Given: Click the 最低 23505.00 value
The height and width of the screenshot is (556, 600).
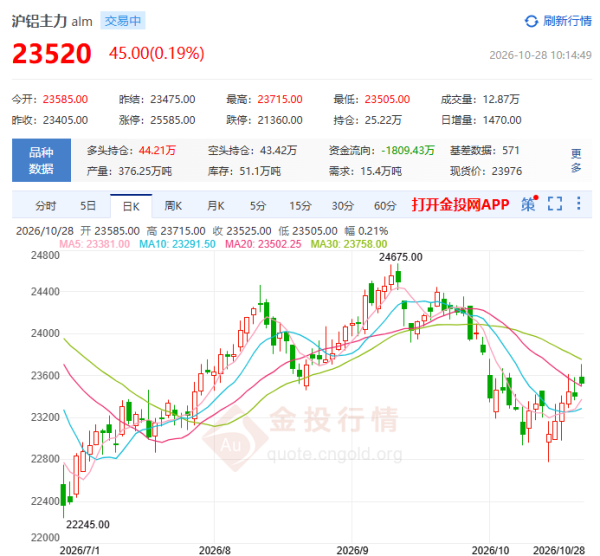Looking at the screenshot, I should point(387,99).
